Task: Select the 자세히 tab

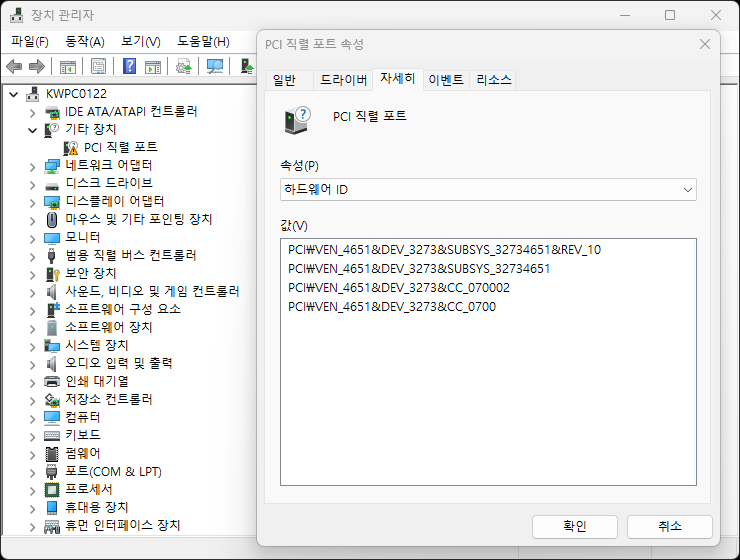Action: click(x=397, y=79)
